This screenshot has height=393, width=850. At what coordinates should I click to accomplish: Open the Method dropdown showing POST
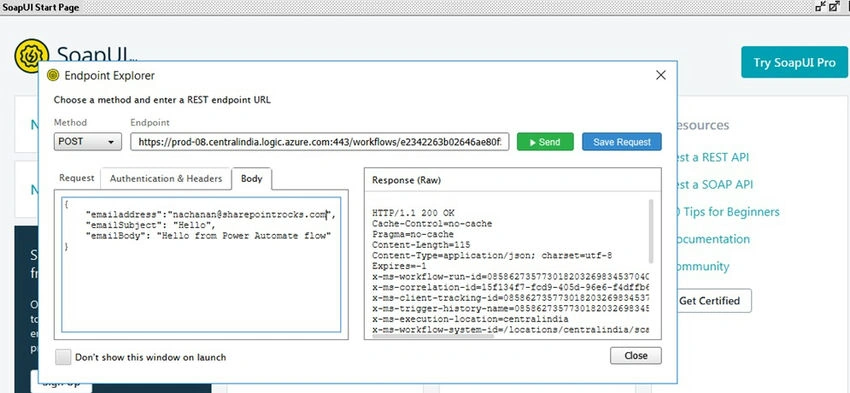pyautogui.click(x=88, y=141)
